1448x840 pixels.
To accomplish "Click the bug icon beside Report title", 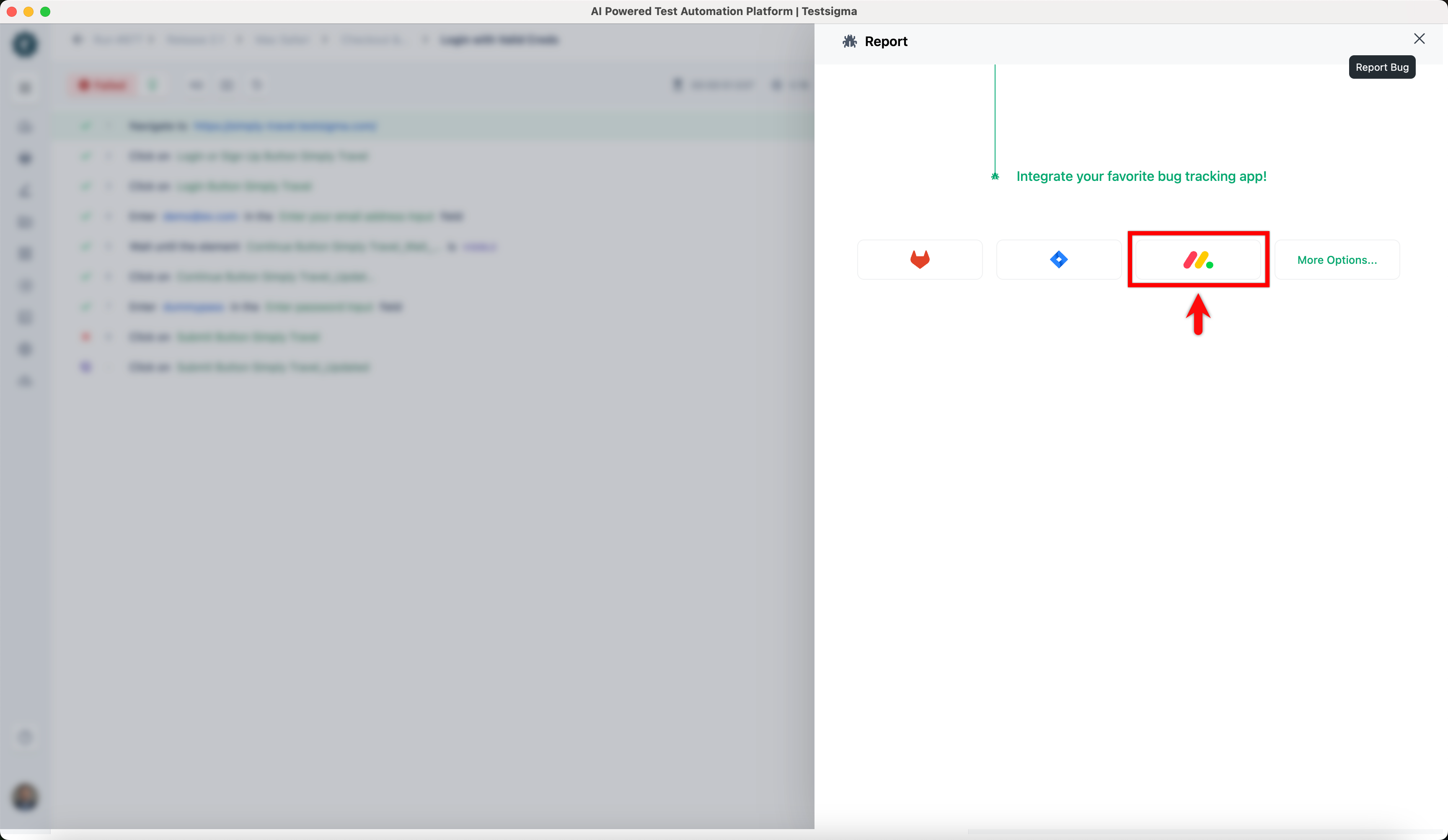I will point(849,41).
